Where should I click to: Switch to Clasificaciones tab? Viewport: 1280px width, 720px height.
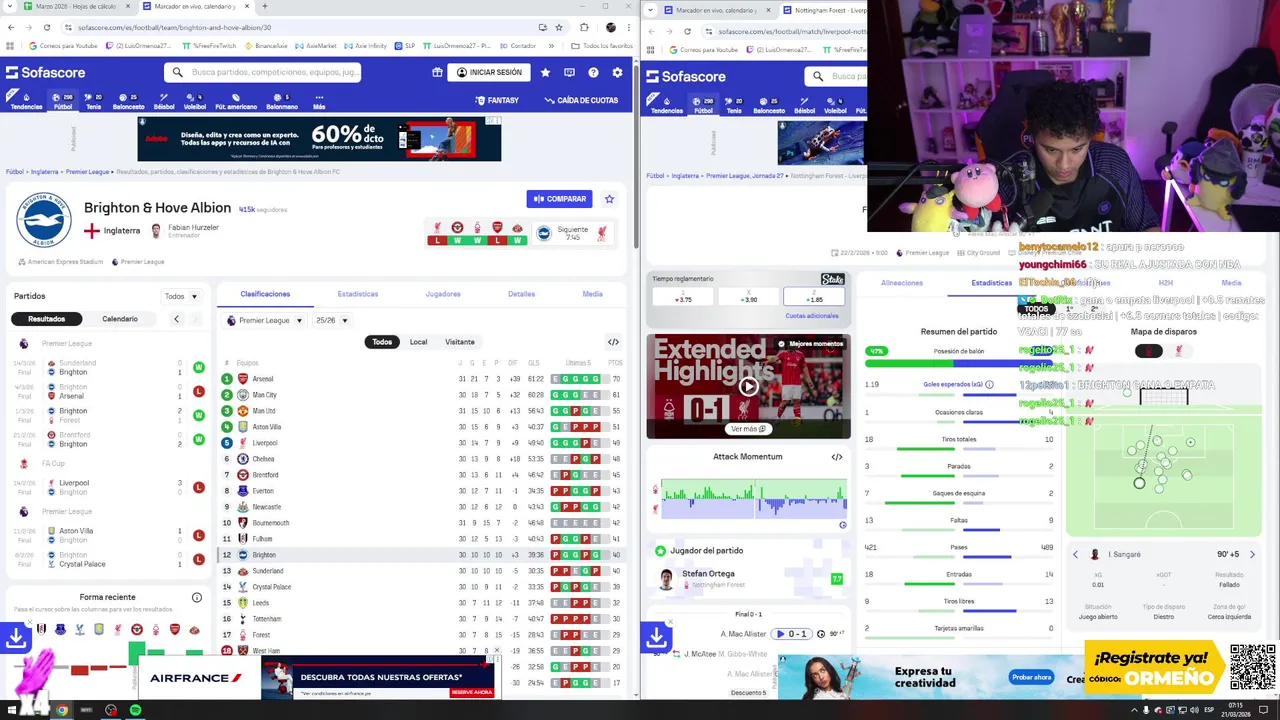pyautogui.click(x=265, y=294)
